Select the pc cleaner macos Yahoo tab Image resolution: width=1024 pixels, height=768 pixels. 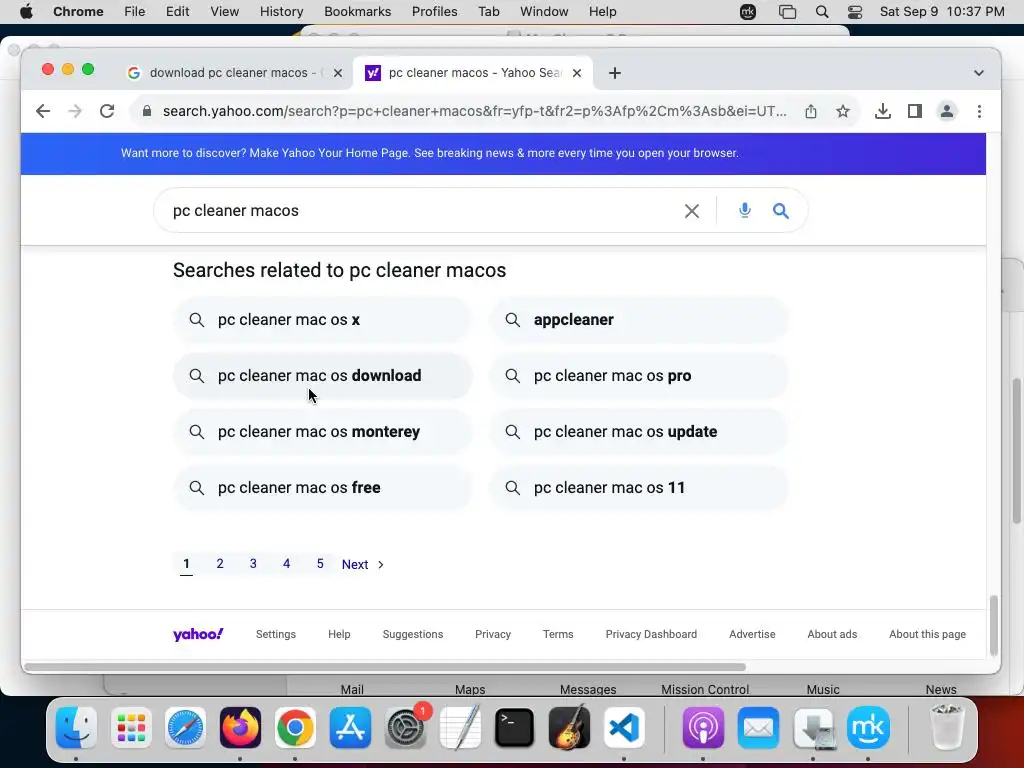[473, 73]
